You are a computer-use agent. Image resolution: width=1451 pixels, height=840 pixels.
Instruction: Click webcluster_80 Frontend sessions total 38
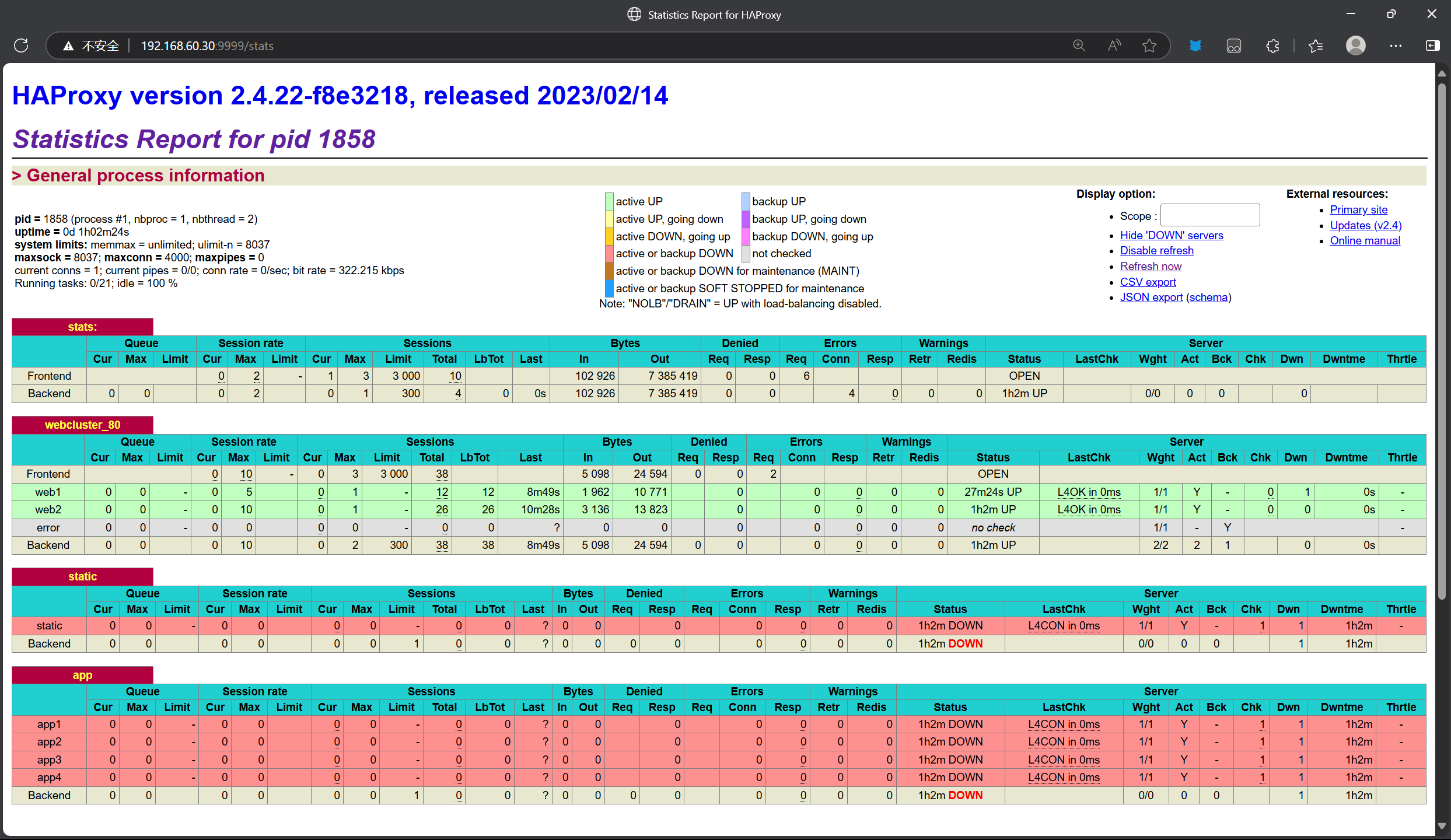[x=442, y=474]
